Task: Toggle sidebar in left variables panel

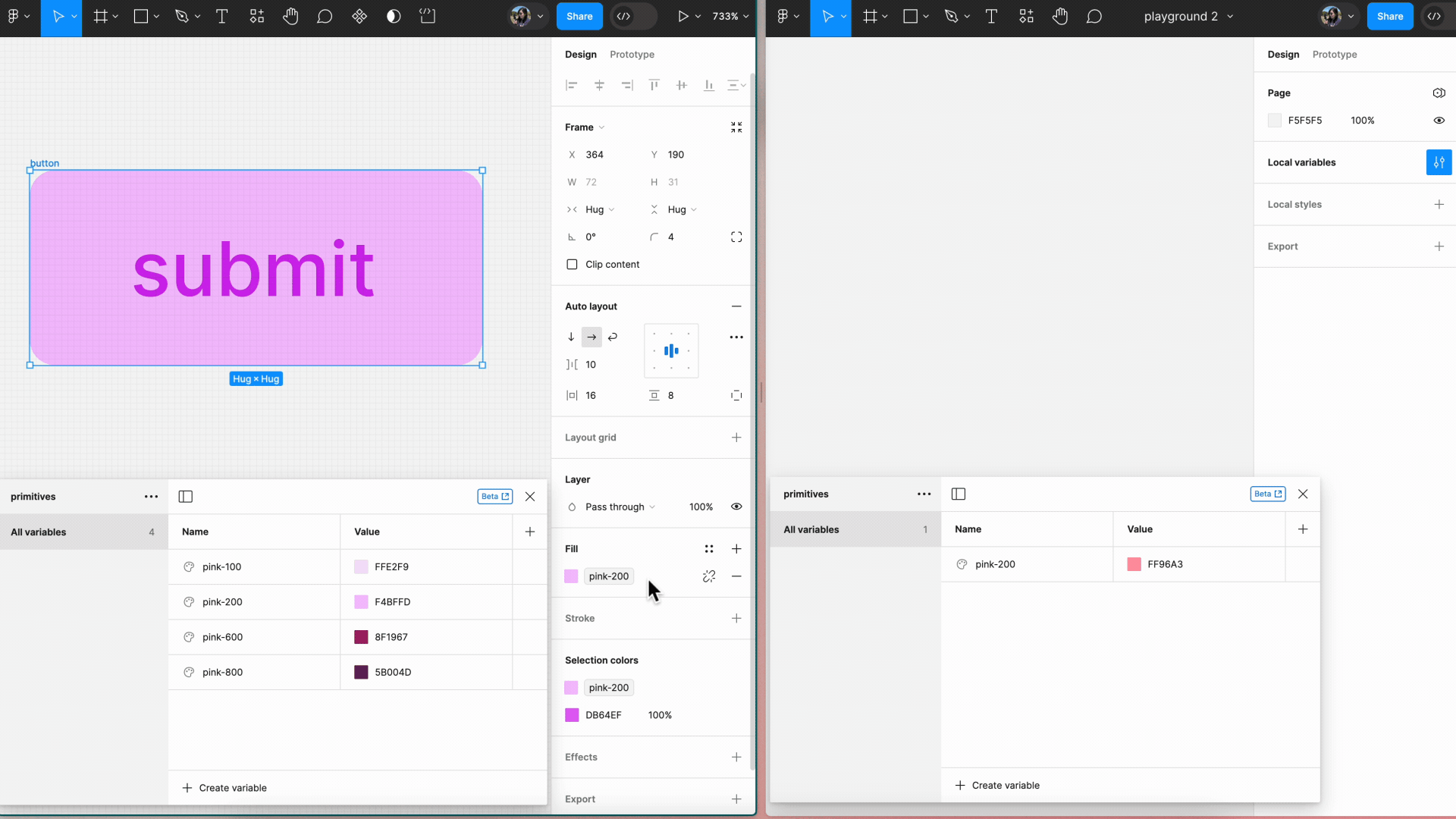Action: (186, 497)
